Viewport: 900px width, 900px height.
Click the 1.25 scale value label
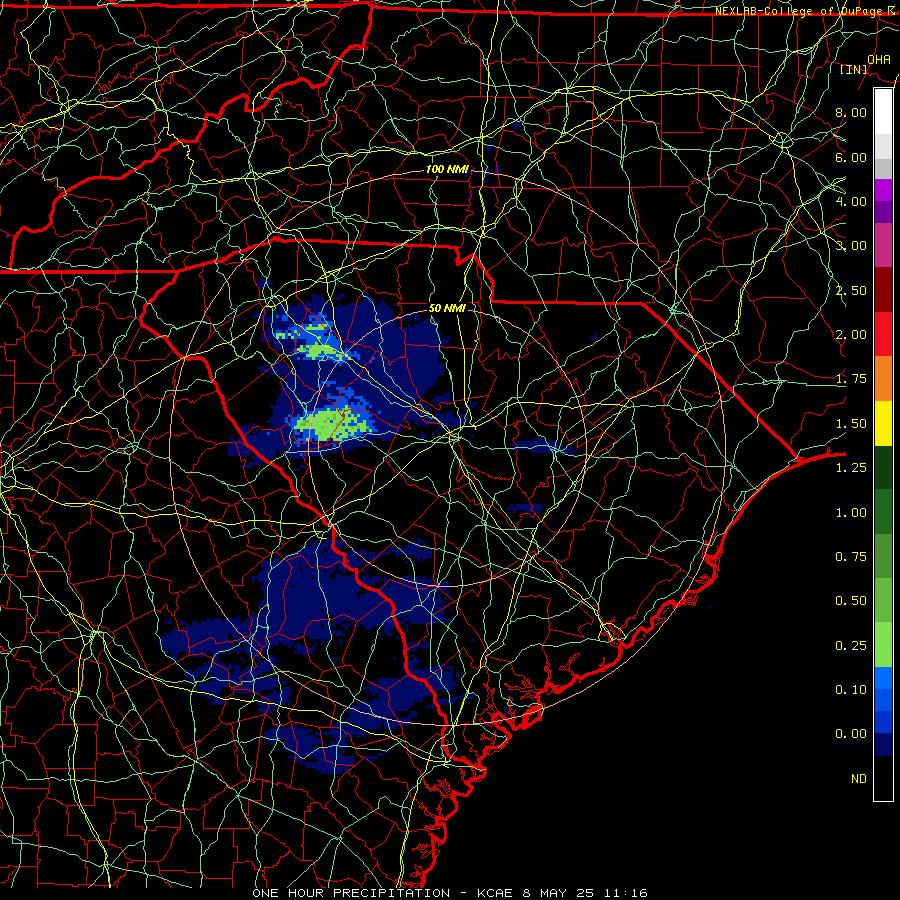pos(851,468)
